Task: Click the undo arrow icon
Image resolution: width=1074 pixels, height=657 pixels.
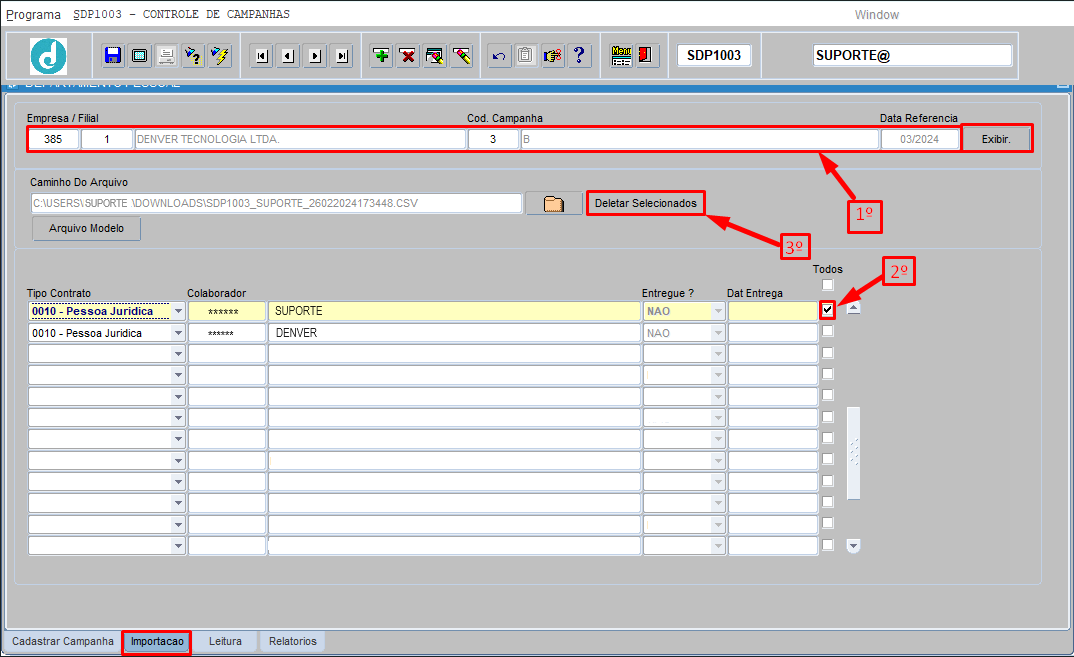Action: (x=499, y=55)
